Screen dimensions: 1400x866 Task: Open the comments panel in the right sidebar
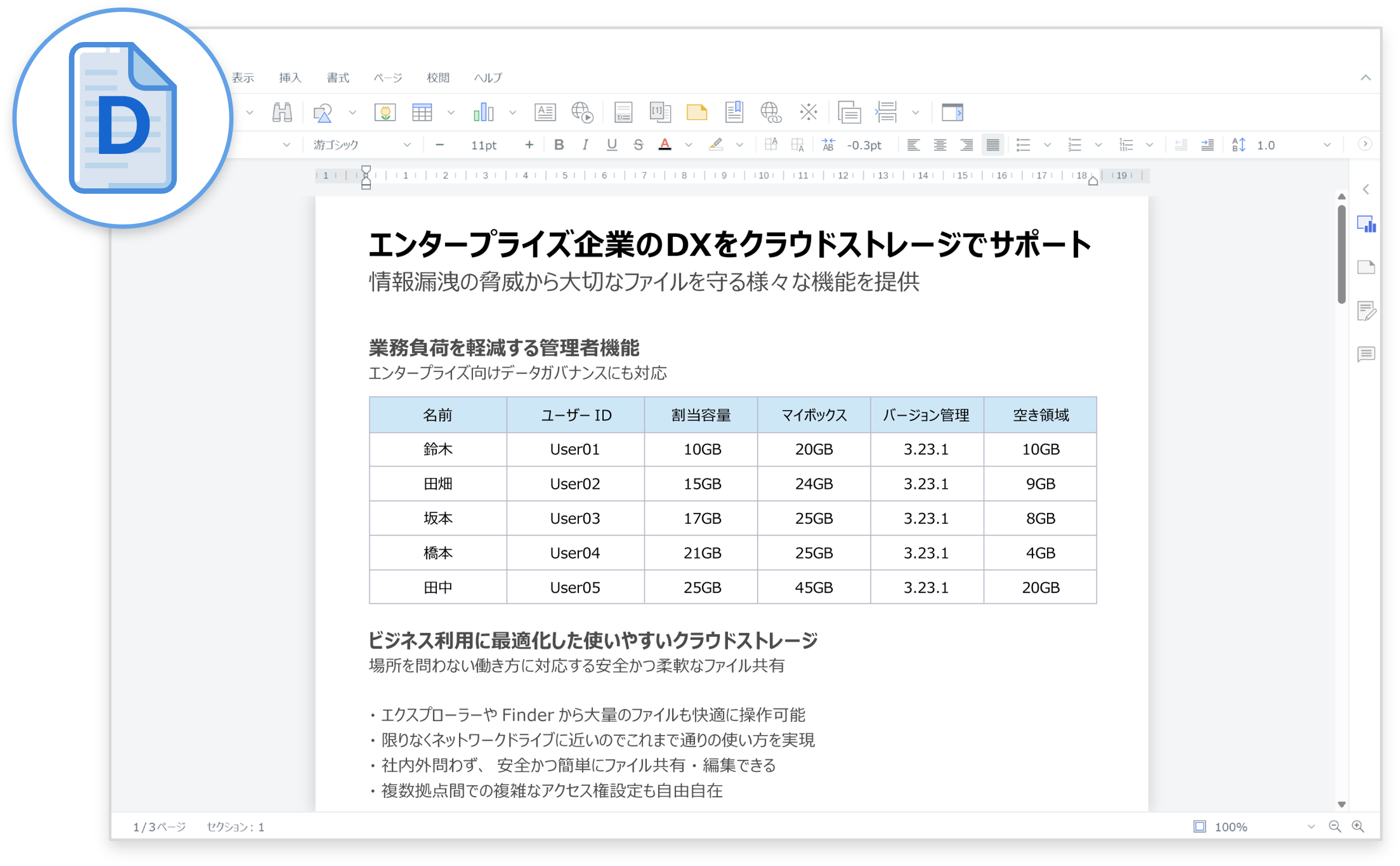[1366, 354]
